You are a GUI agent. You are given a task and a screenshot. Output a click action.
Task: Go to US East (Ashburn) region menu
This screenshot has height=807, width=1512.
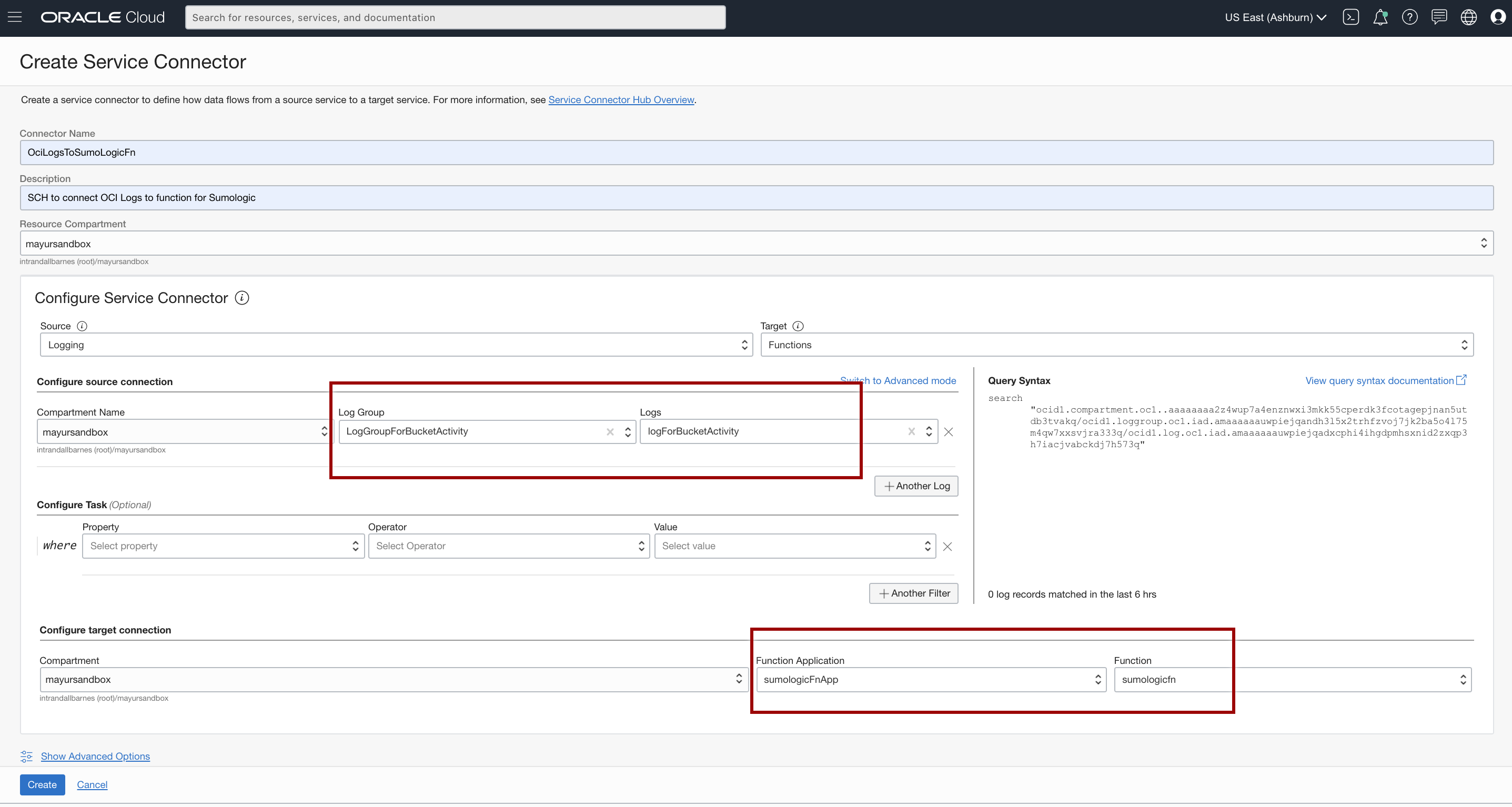1275,17
